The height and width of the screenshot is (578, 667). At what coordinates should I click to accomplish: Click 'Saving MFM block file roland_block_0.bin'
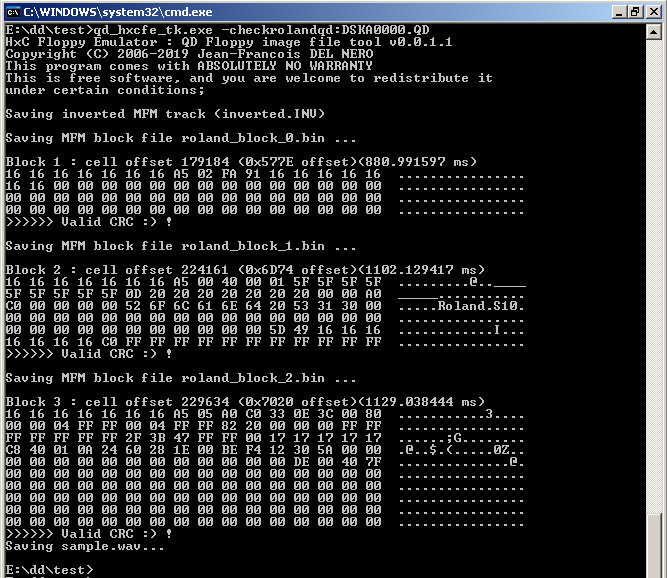pos(181,138)
